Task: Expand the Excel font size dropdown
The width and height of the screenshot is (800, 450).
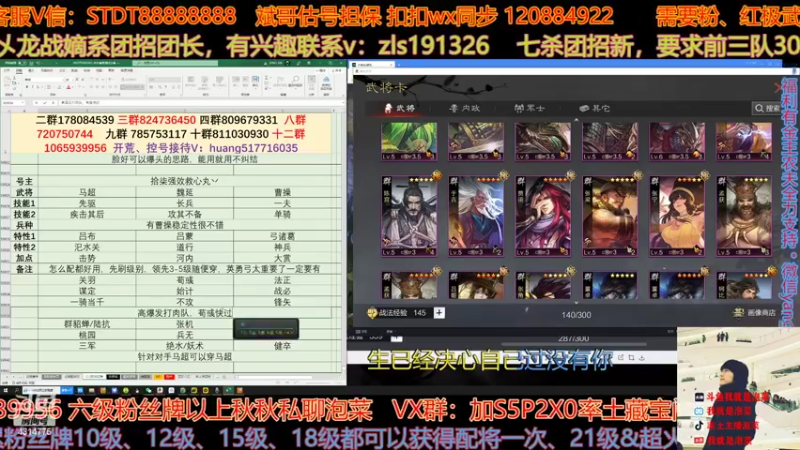Action: 73,80
